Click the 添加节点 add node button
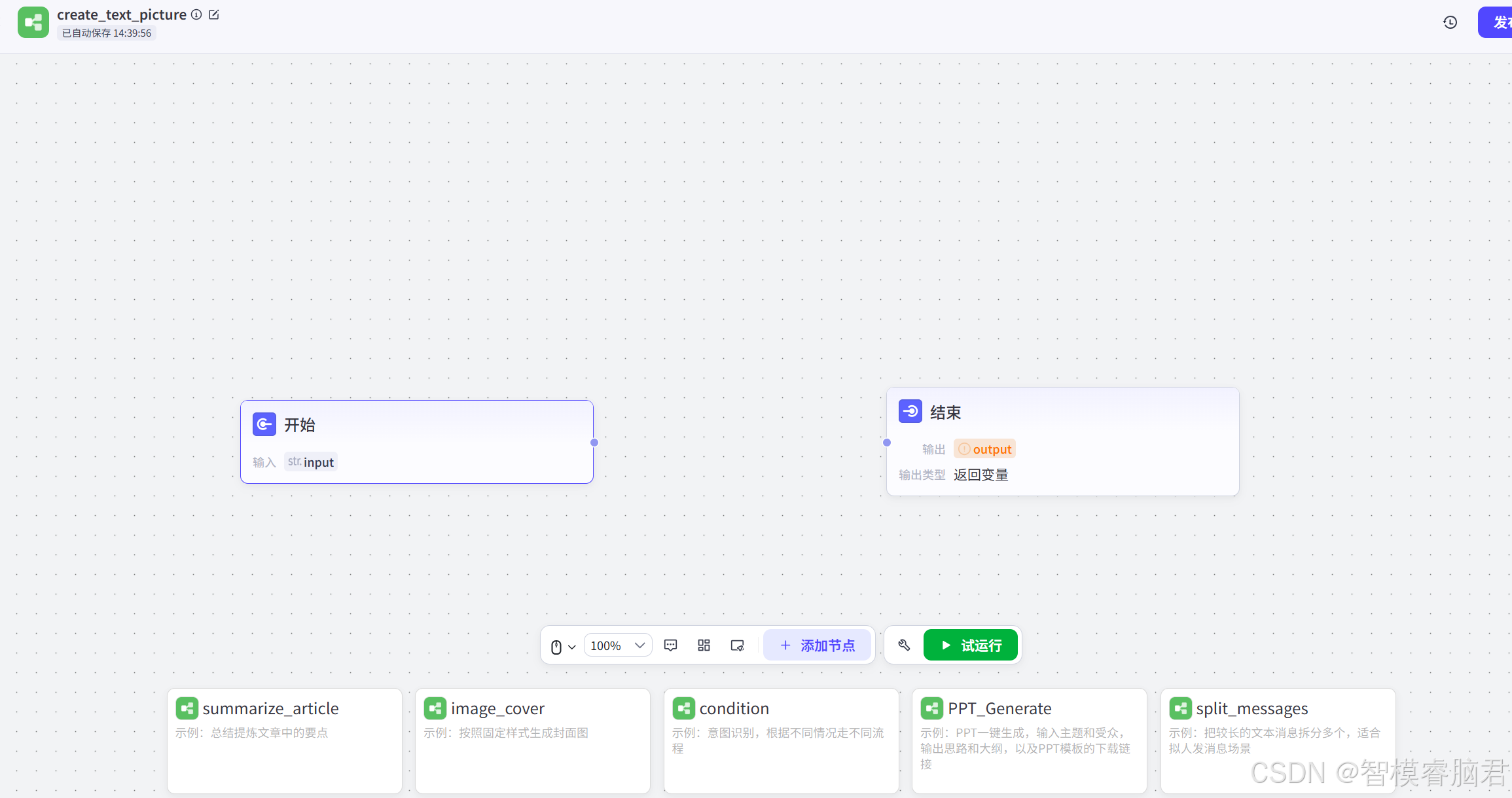 818,645
